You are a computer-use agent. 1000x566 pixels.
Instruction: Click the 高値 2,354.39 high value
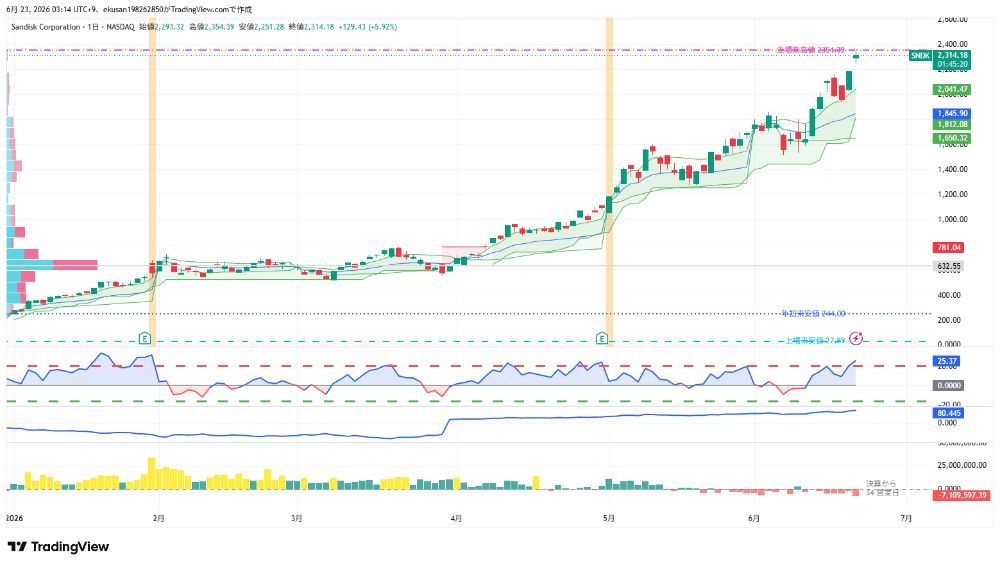click(212, 27)
